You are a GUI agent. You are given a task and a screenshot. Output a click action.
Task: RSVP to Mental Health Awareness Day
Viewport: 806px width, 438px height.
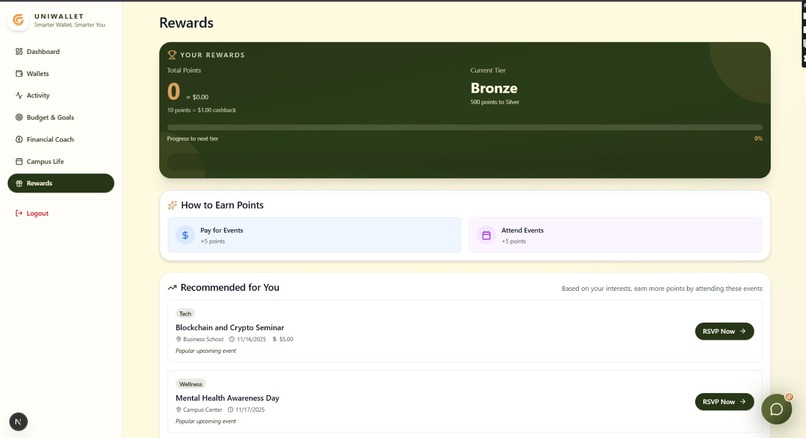724,402
